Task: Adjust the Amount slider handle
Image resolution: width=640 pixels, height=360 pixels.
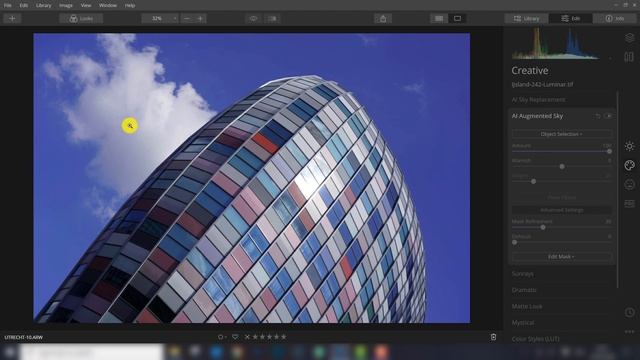Action: pos(609,151)
